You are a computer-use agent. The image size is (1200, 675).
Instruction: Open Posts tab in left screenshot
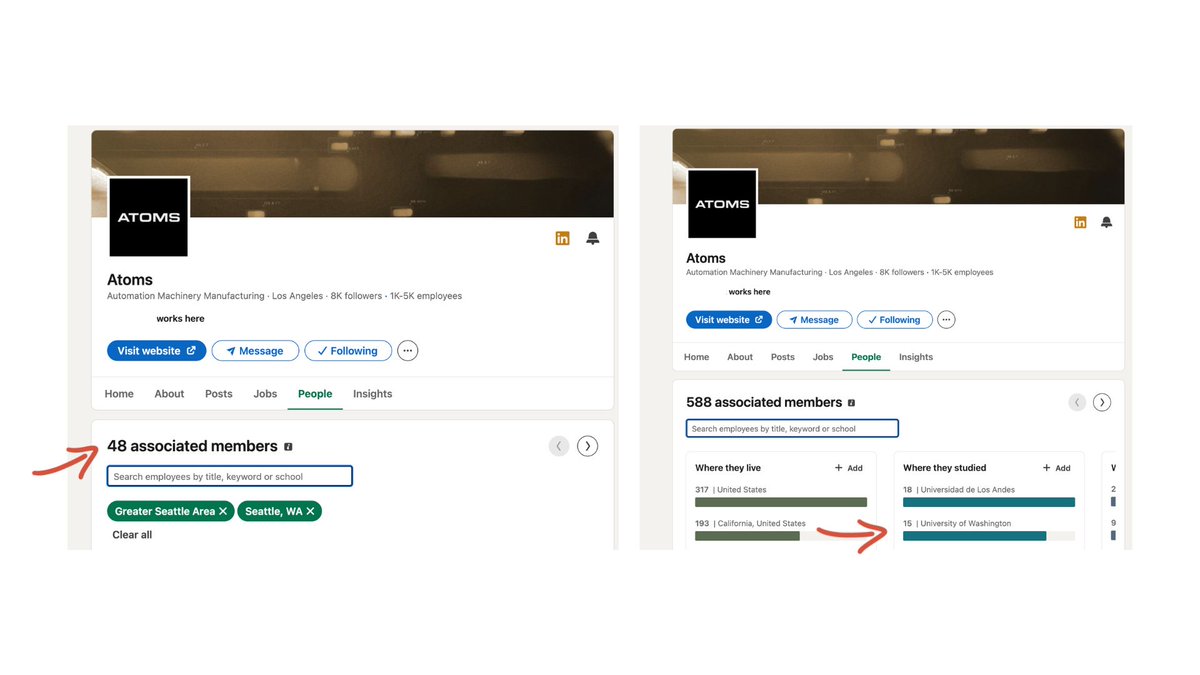click(x=219, y=394)
